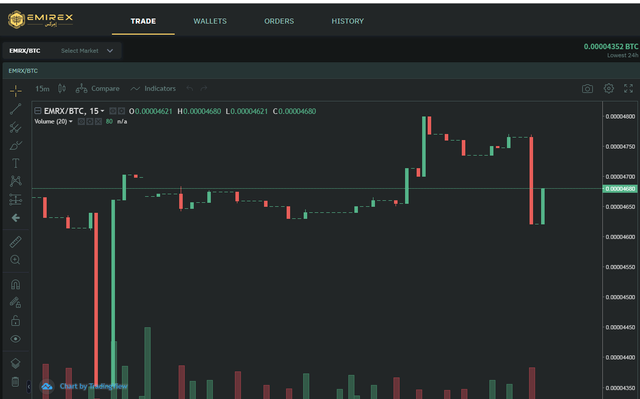Collapse the chart legend minus box
This screenshot has width=640, height=399.
(38, 111)
